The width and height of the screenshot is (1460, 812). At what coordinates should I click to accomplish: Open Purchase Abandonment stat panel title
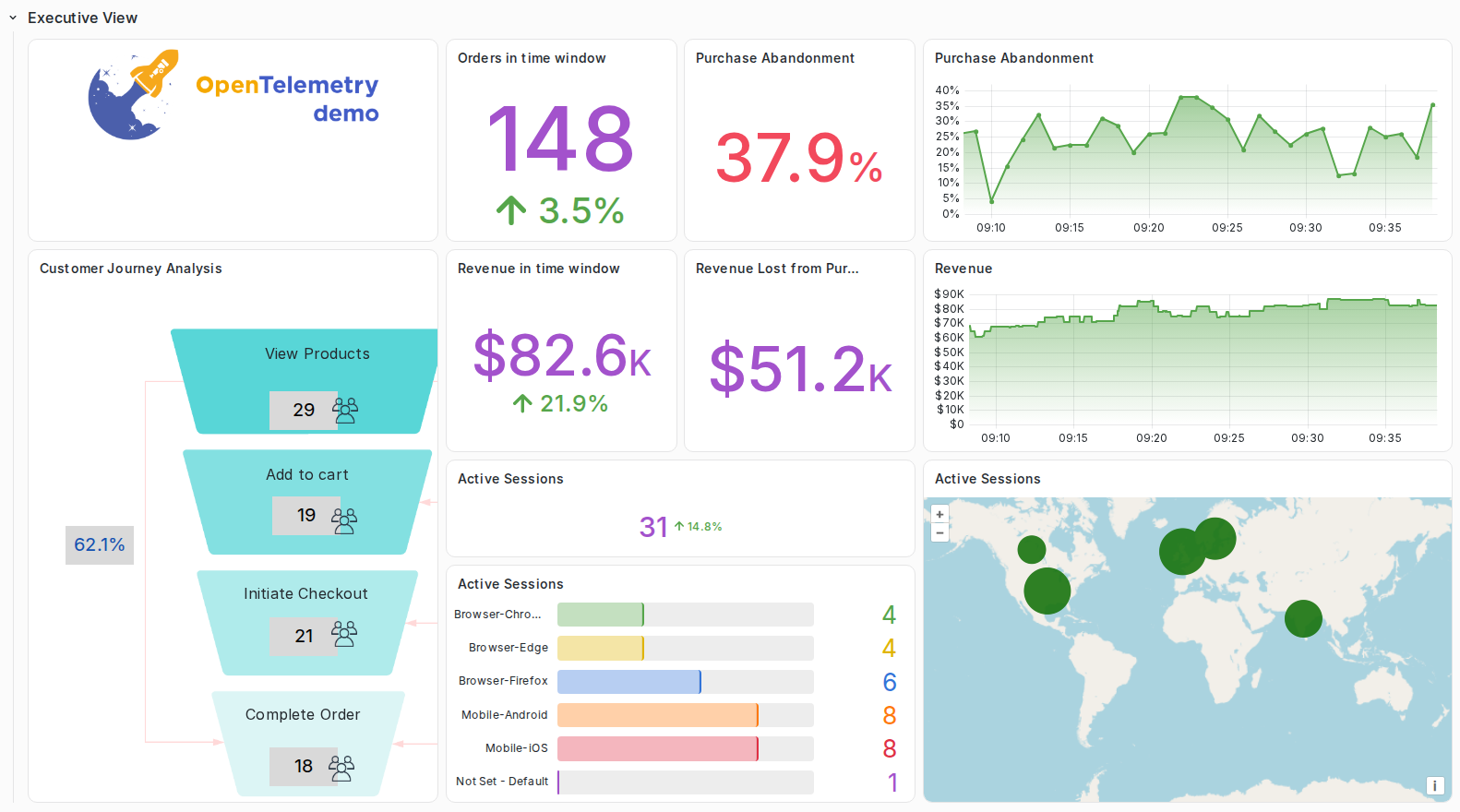tap(775, 58)
